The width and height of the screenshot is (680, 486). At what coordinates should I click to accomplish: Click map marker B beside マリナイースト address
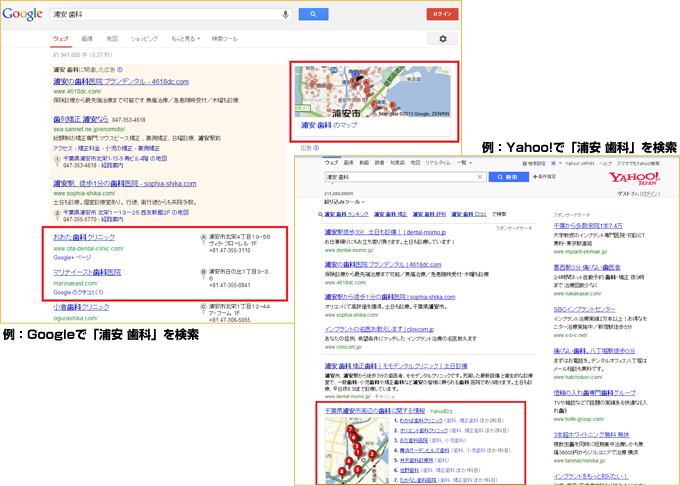point(203,273)
